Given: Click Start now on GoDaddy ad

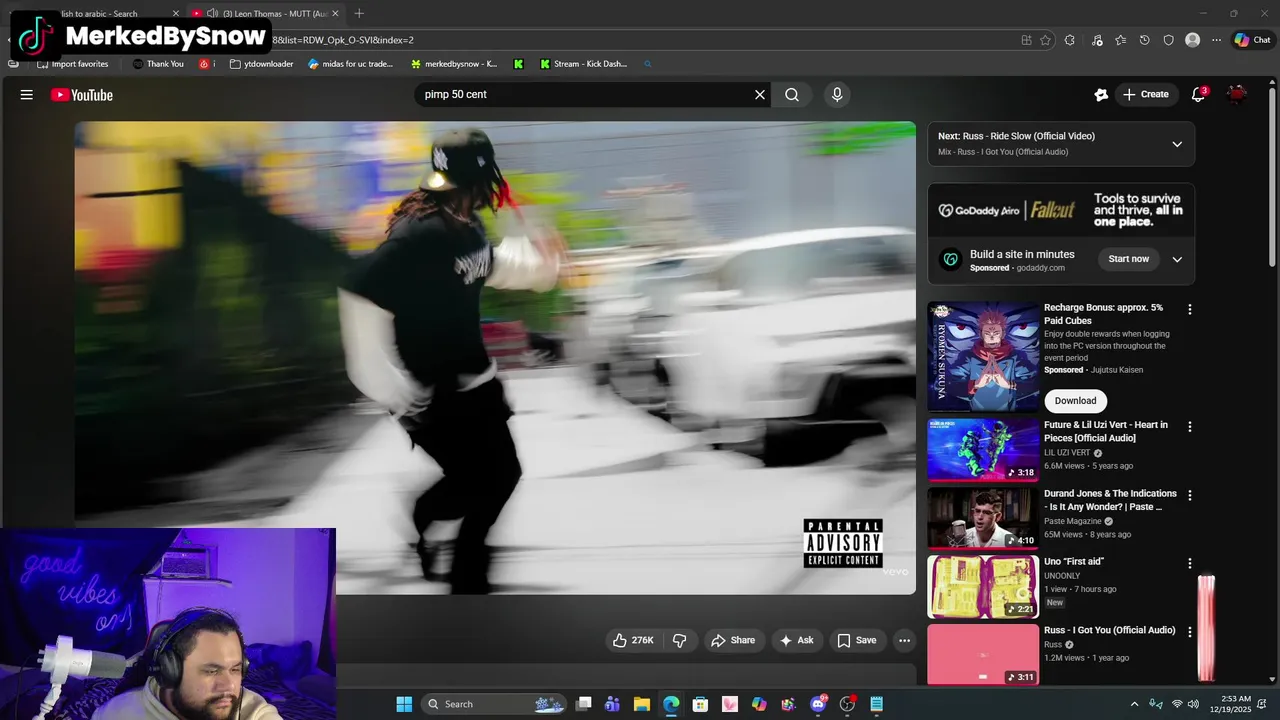Looking at the screenshot, I should point(1129,259).
